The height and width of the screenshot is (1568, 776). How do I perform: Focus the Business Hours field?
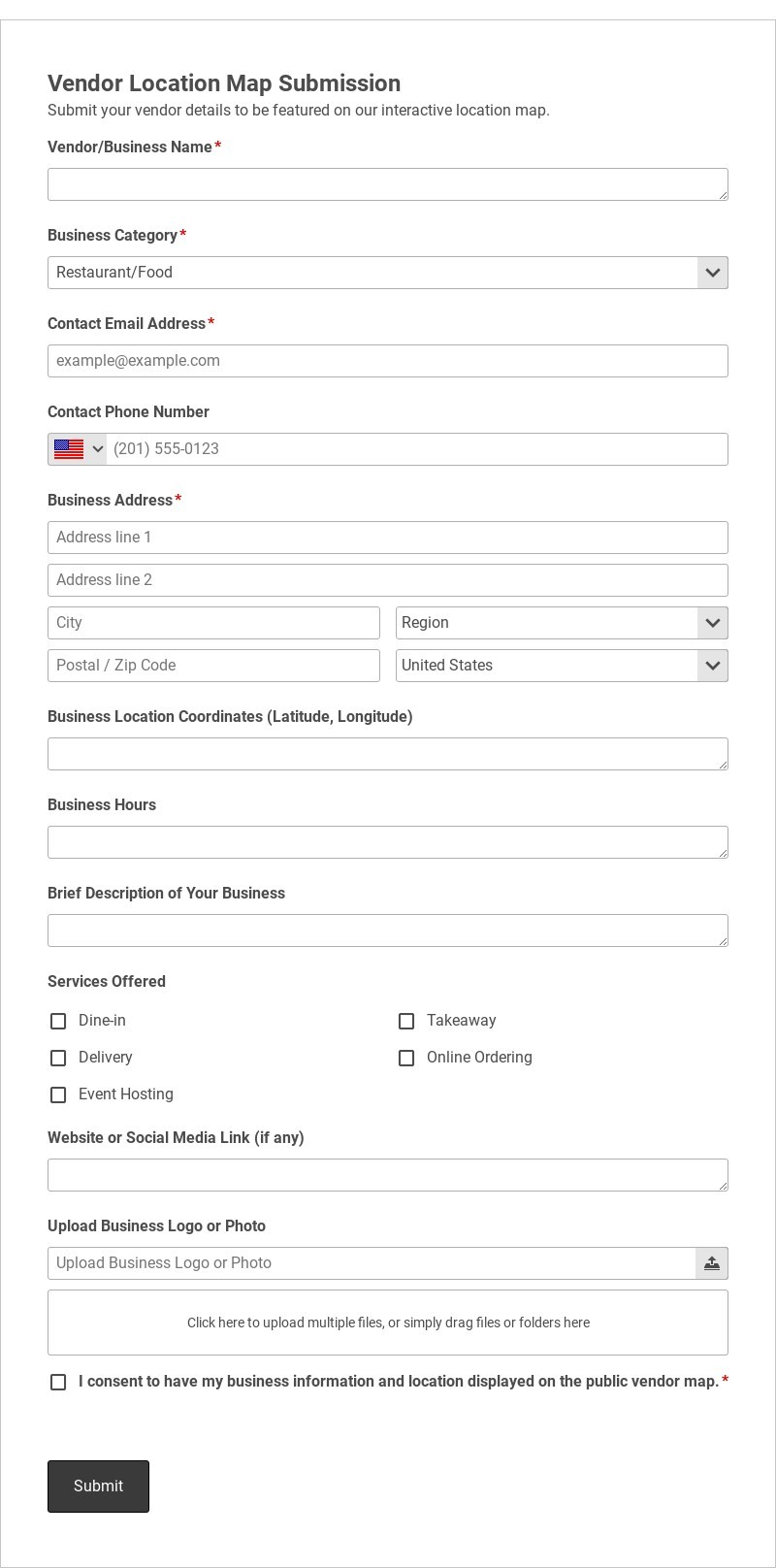pos(388,842)
